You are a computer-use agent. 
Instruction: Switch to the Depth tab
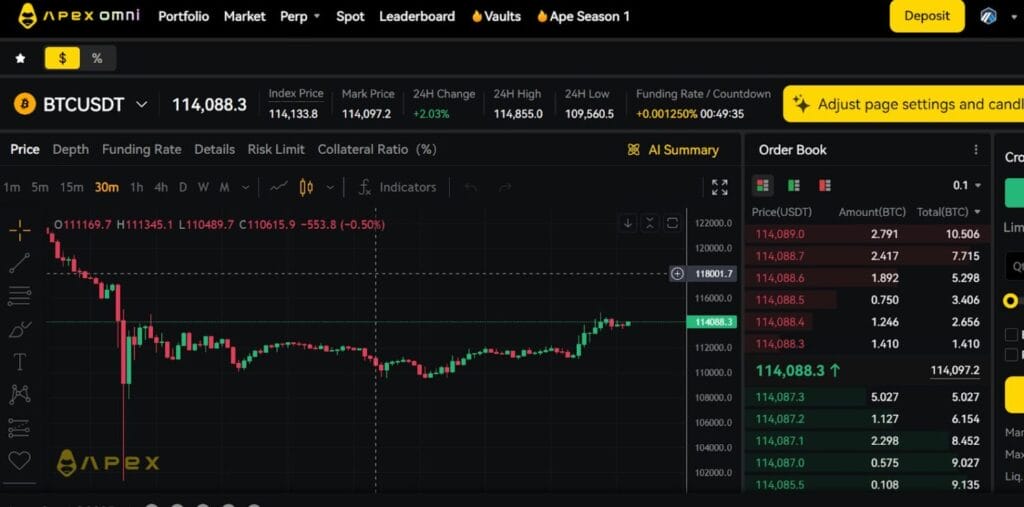[x=71, y=150]
